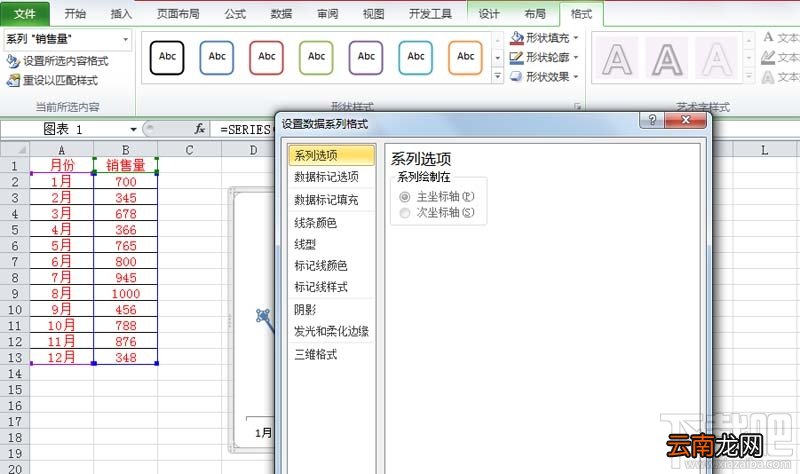This screenshot has height=474, width=800.
Task: Select 数据标记选项 in the dialog sidebar
Action: (x=332, y=177)
